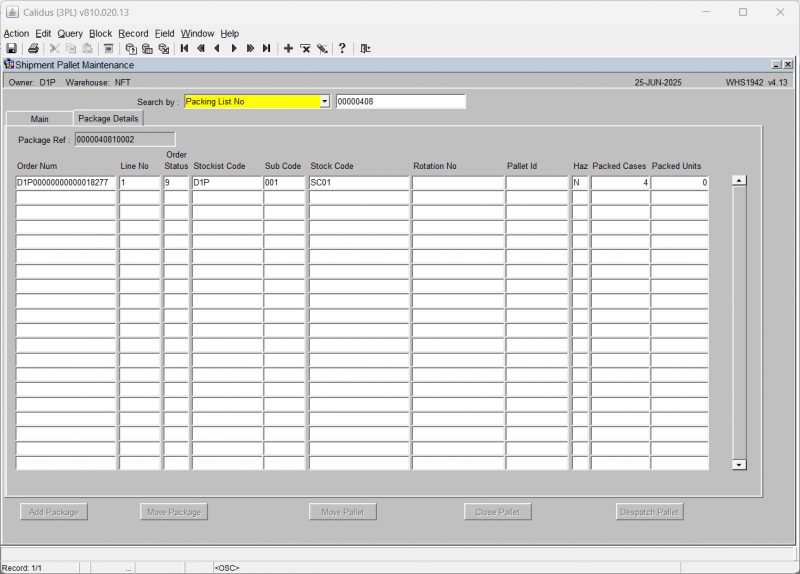Click the previous block double-arrow icon
The width and height of the screenshot is (800, 574).
click(x=201, y=48)
